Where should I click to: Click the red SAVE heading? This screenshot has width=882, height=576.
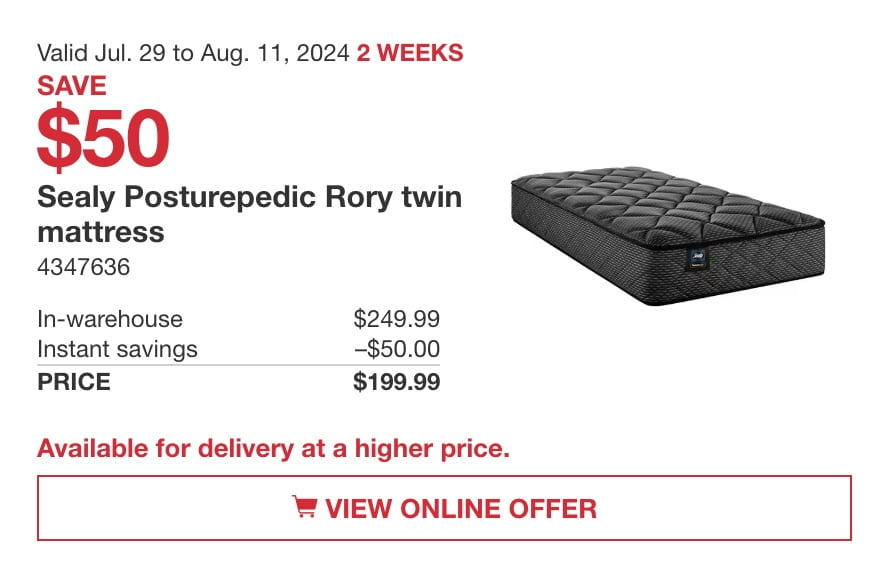(x=72, y=86)
